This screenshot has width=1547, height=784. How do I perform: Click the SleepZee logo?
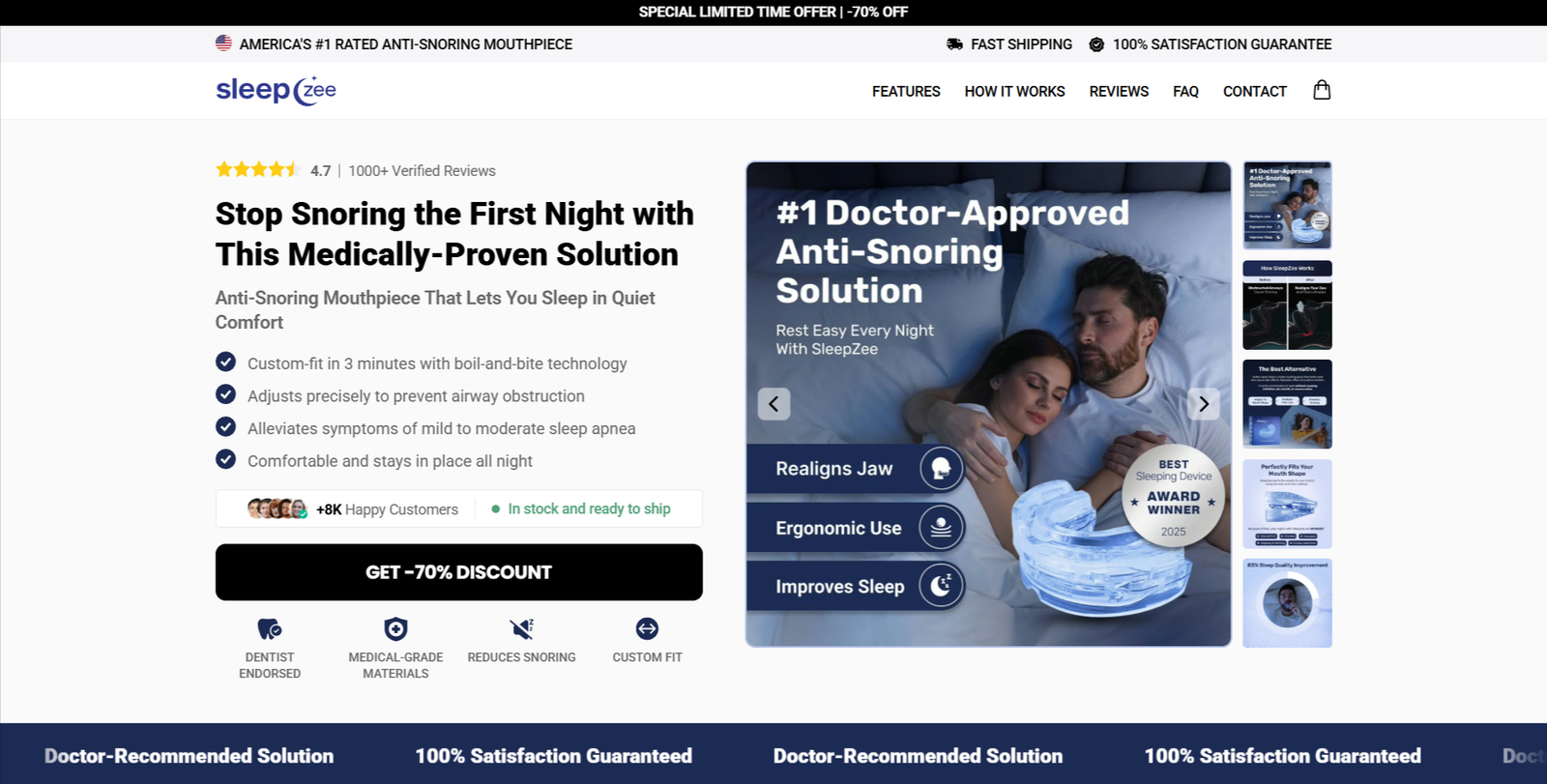pos(276,91)
